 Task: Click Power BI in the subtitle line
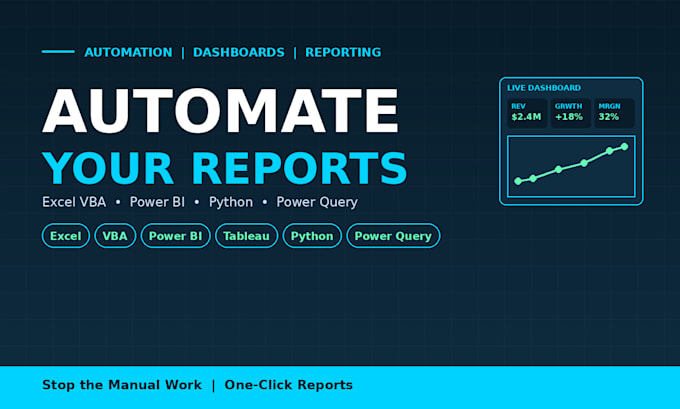tap(157, 202)
